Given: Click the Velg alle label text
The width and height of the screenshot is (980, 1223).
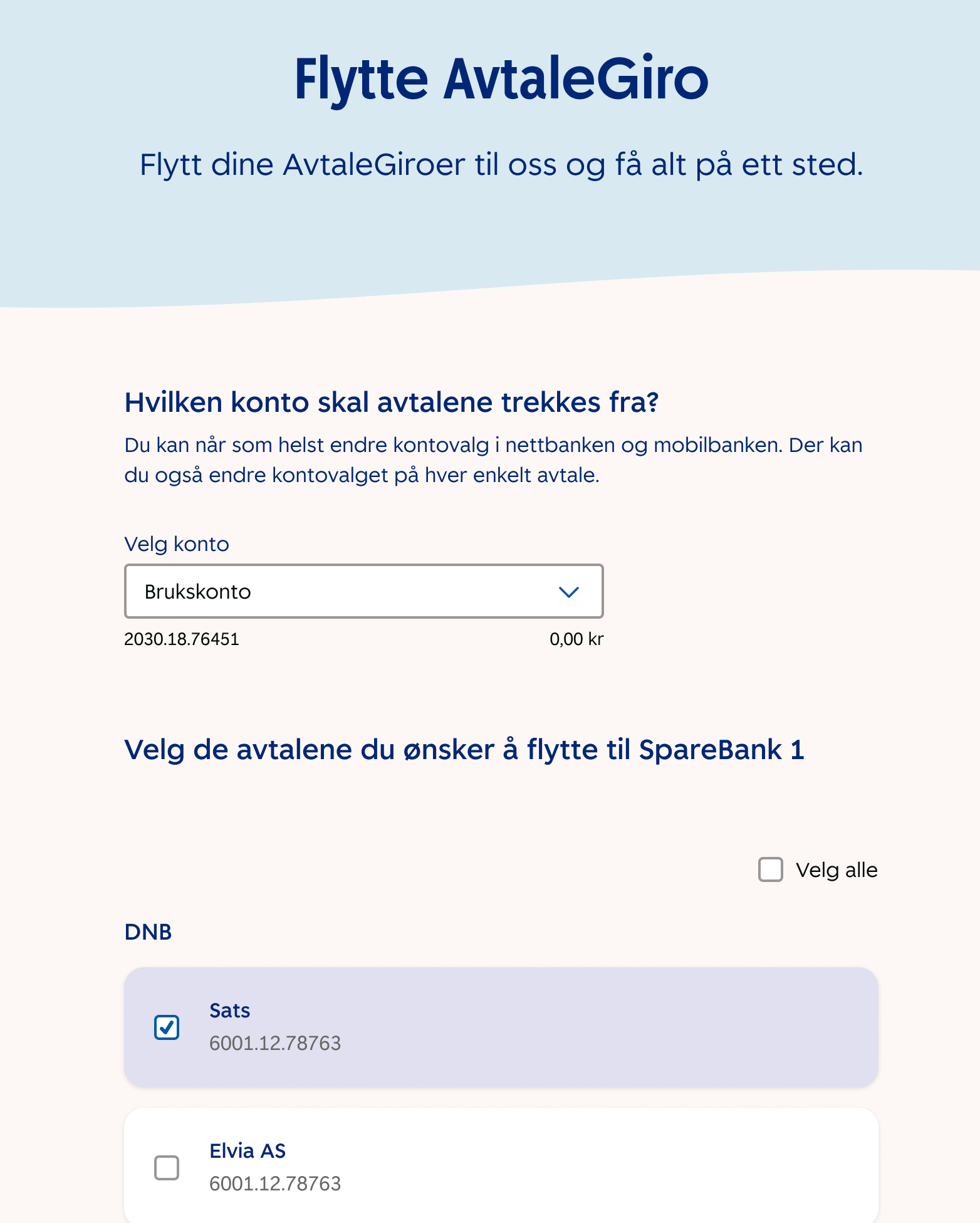Looking at the screenshot, I should coord(837,870).
